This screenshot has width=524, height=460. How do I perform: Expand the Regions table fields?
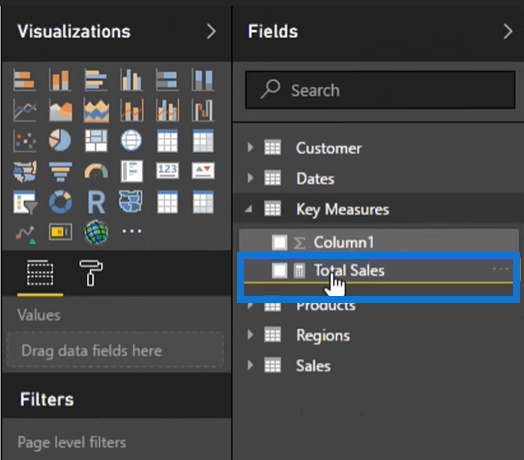(x=250, y=335)
